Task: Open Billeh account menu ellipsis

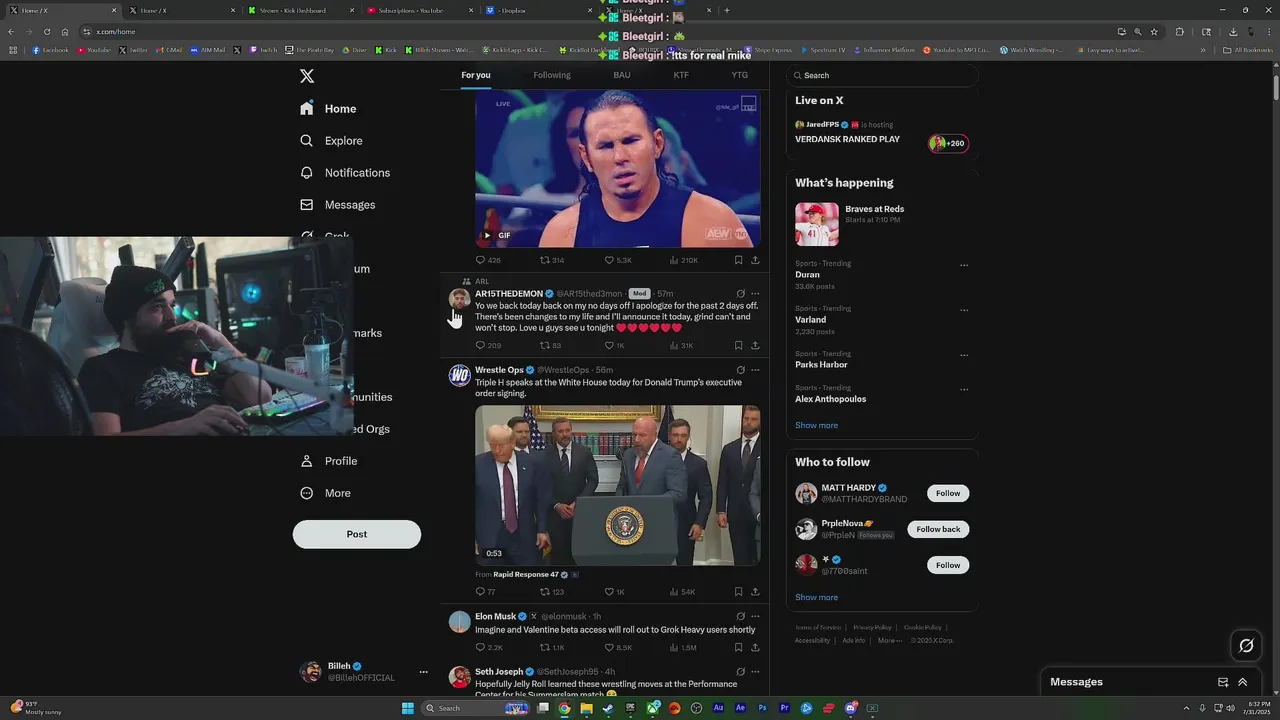Action: coord(423,672)
